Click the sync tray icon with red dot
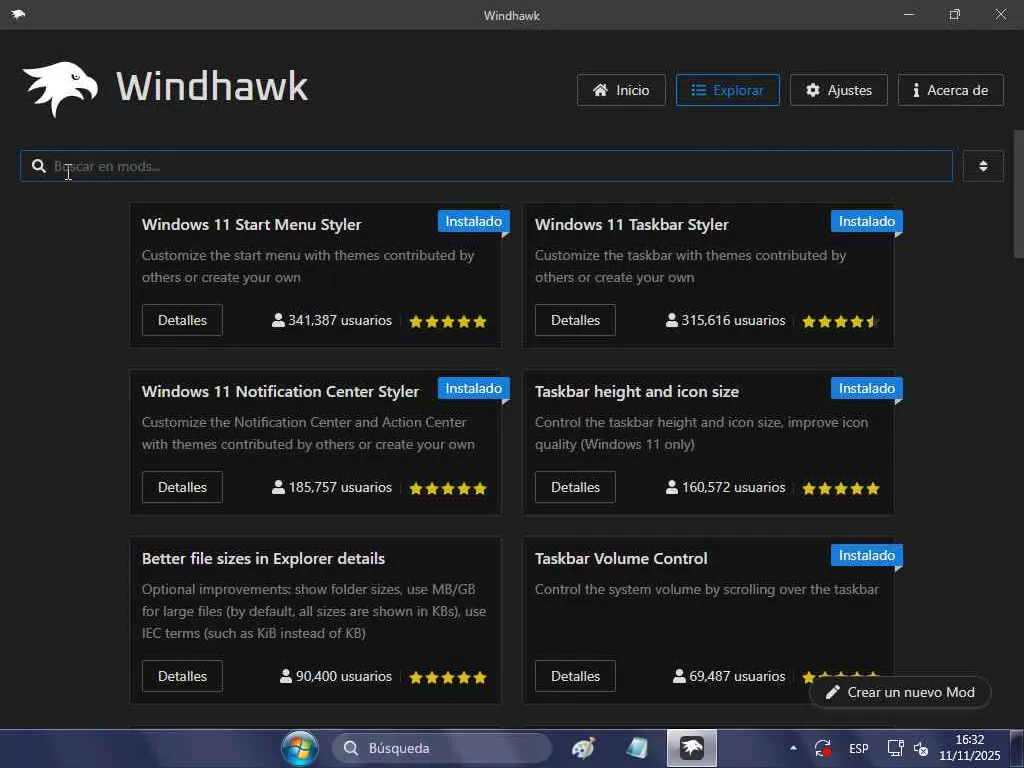Viewport: 1024px width, 768px height. point(822,748)
